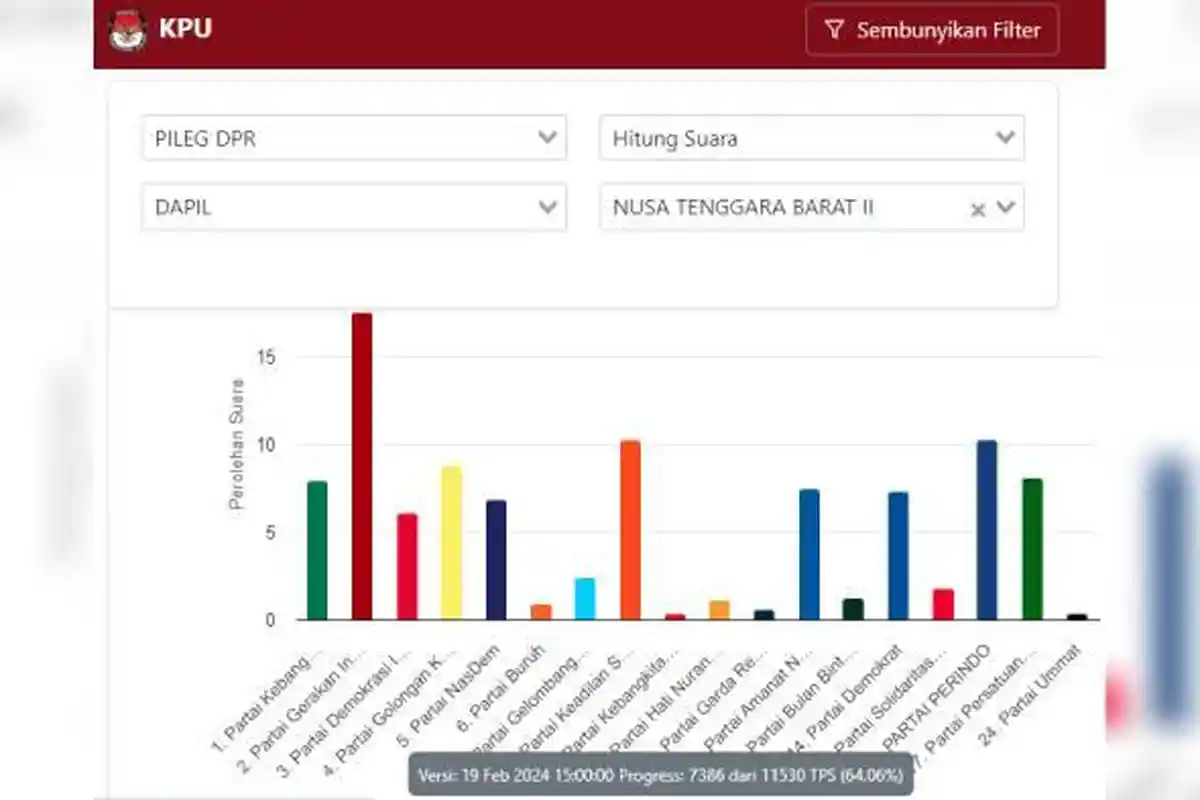Expand the Nusa Tenggara Barat II chevron
Viewport: 1200px width, 800px height.
(1006, 207)
